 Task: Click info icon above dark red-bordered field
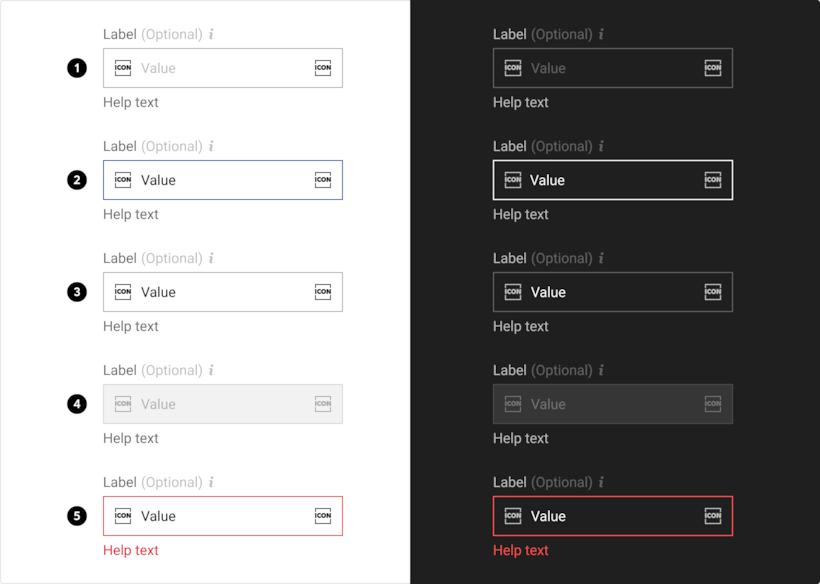[601, 482]
